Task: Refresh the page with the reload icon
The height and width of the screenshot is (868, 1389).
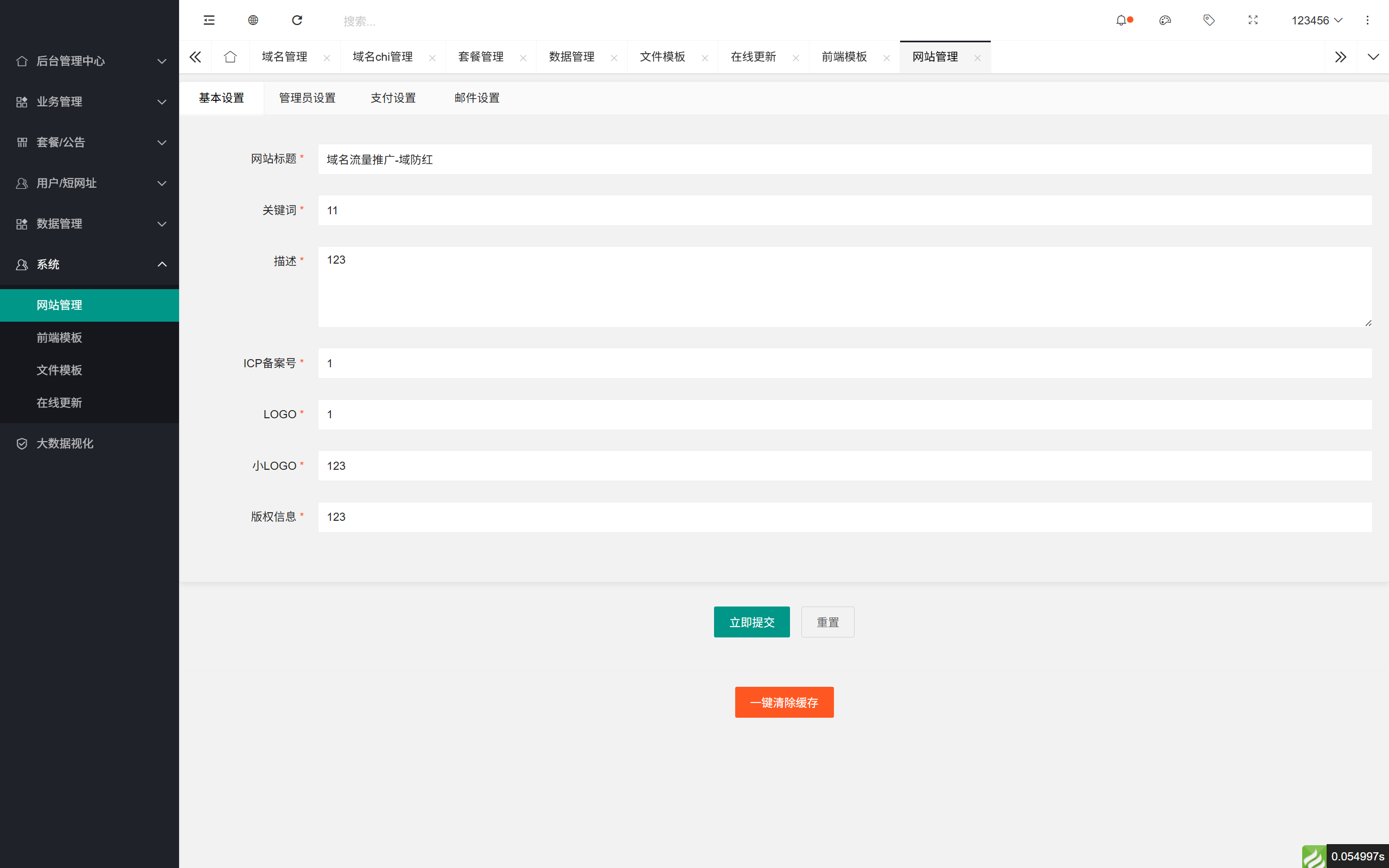Action: click(297, 20)
